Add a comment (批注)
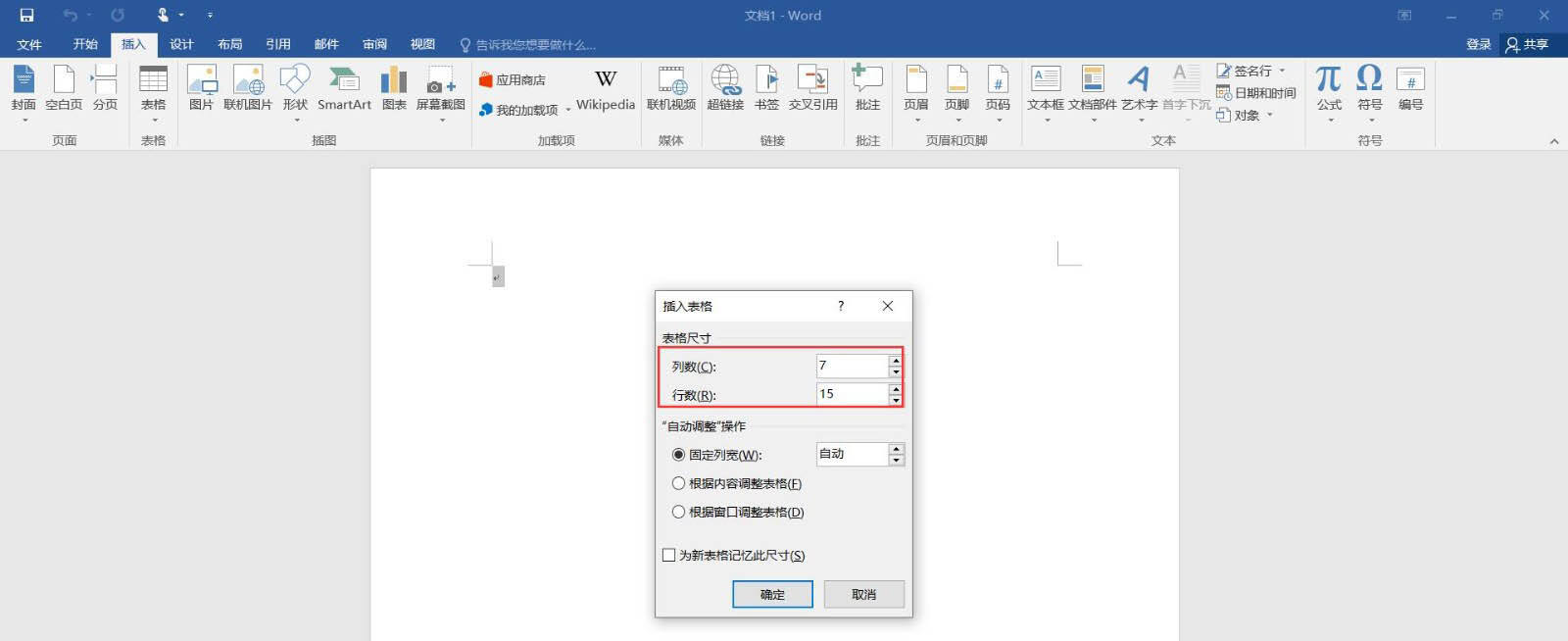The image size is (1568, 641). pyautogui.click(x=867, y=89)
